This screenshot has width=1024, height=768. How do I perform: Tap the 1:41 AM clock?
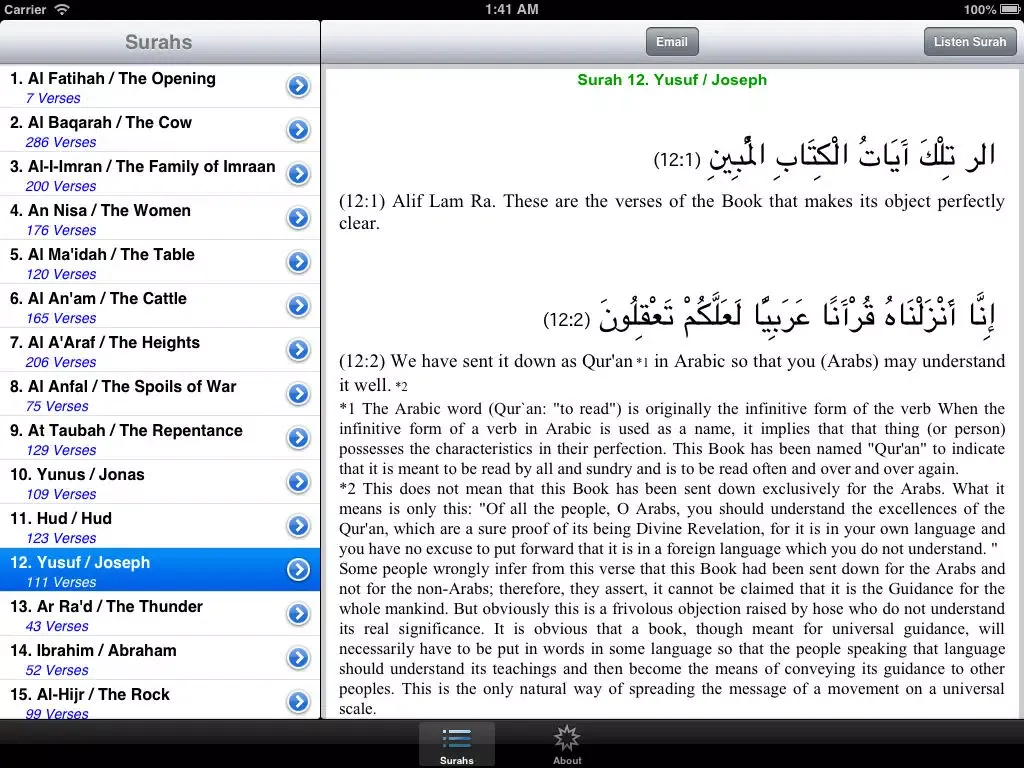pyautogui.click(x=512, y=9)
